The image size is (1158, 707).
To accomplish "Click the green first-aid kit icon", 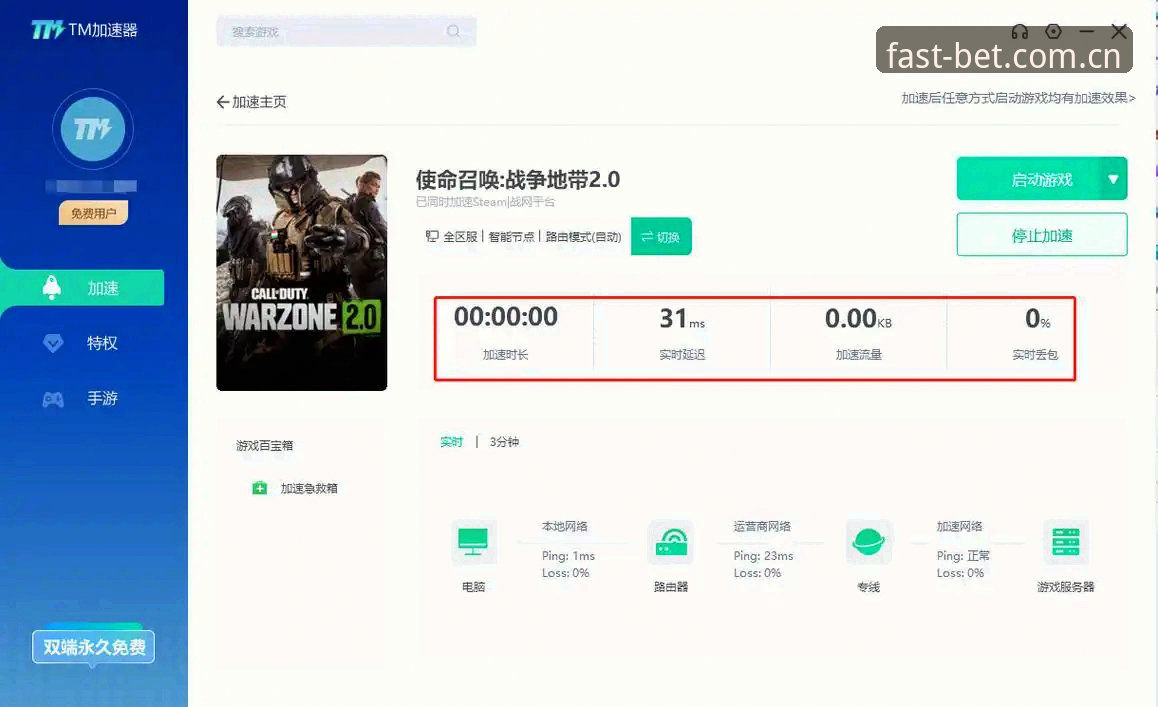I will pyautogui.click(x=259, y=488).
